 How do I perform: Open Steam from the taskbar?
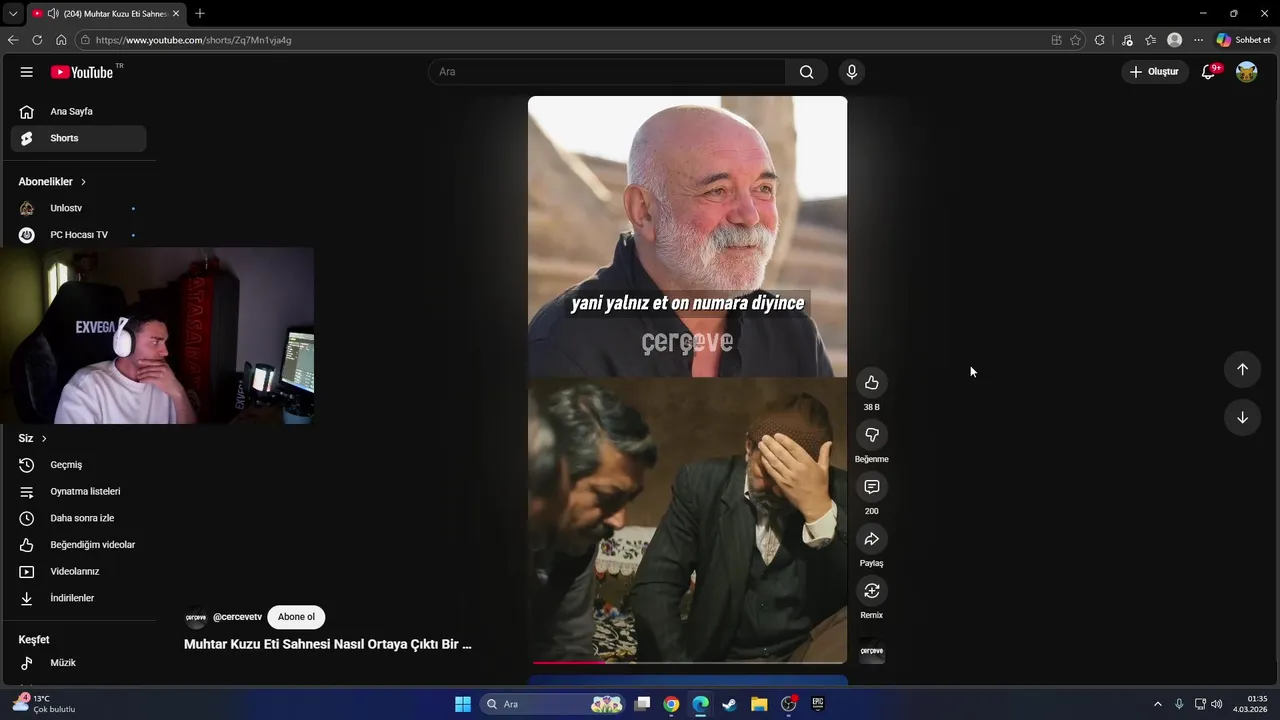729,704
